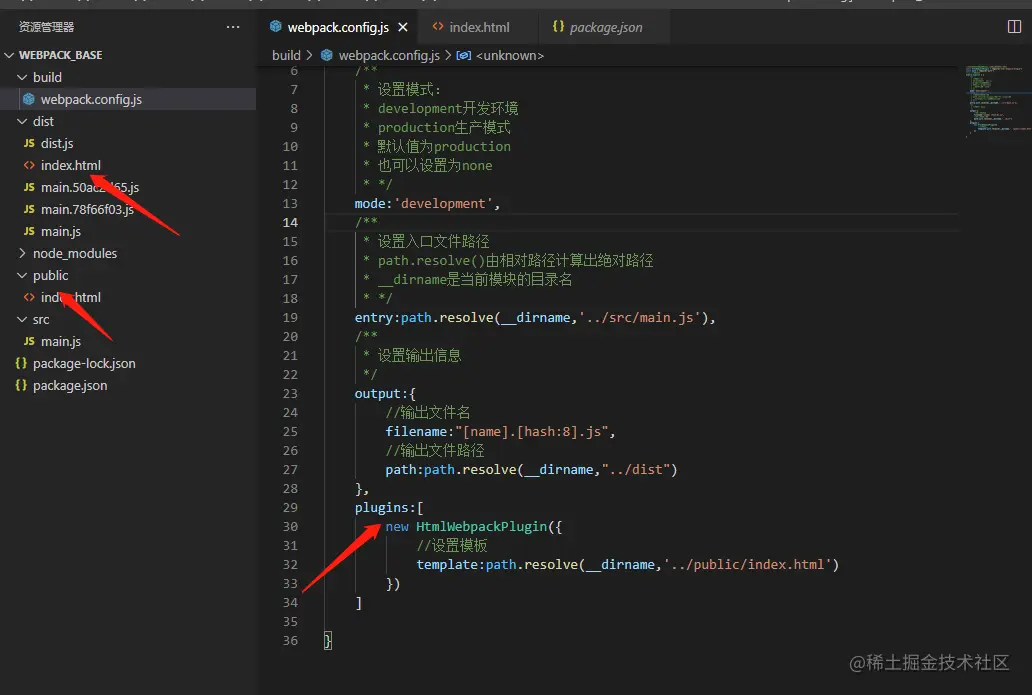Click the webpack.config.js breadcrumb segment
The height and width of the screenshot is (695, 1032).
pyautogui.click(x=389, y=55)
